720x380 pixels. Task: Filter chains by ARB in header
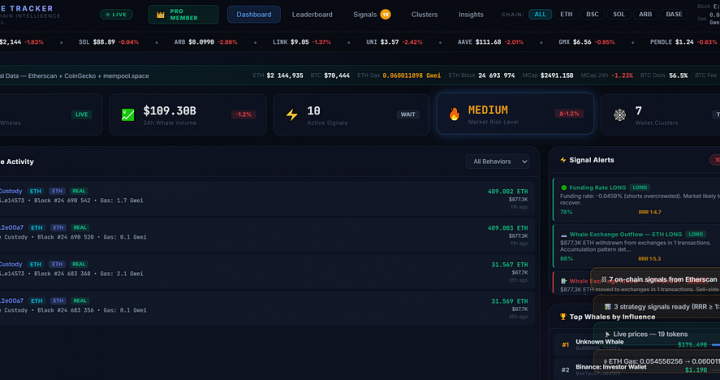click(x=645, y=14)
